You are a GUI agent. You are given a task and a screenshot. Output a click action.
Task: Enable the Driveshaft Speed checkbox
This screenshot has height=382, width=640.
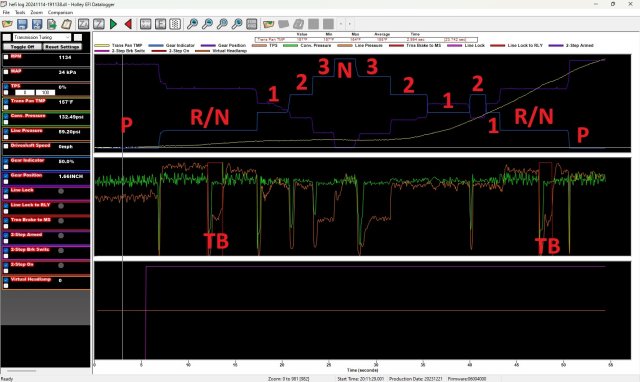6,146
